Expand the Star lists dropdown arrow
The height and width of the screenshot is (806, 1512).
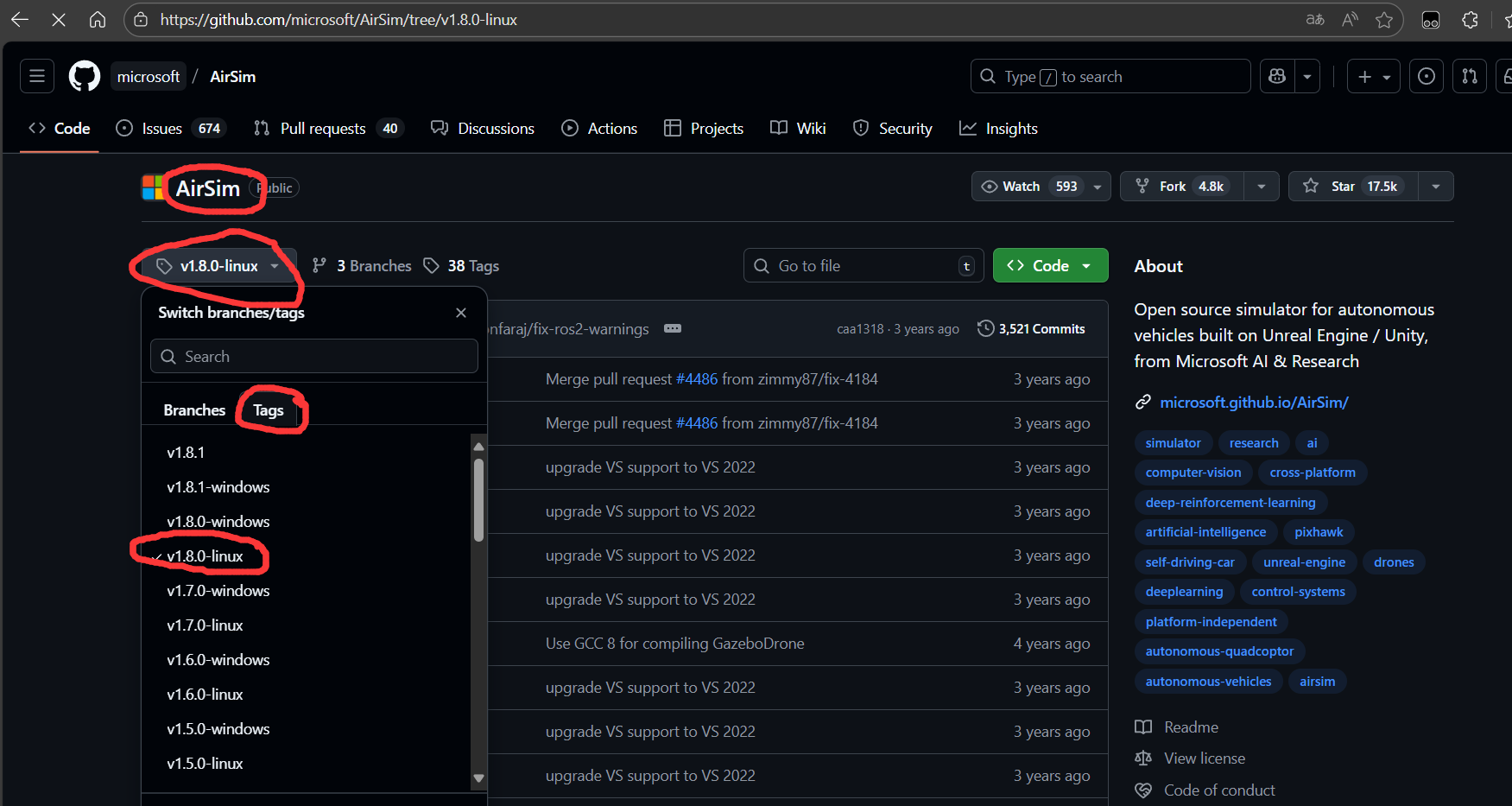pos(1436,186)
